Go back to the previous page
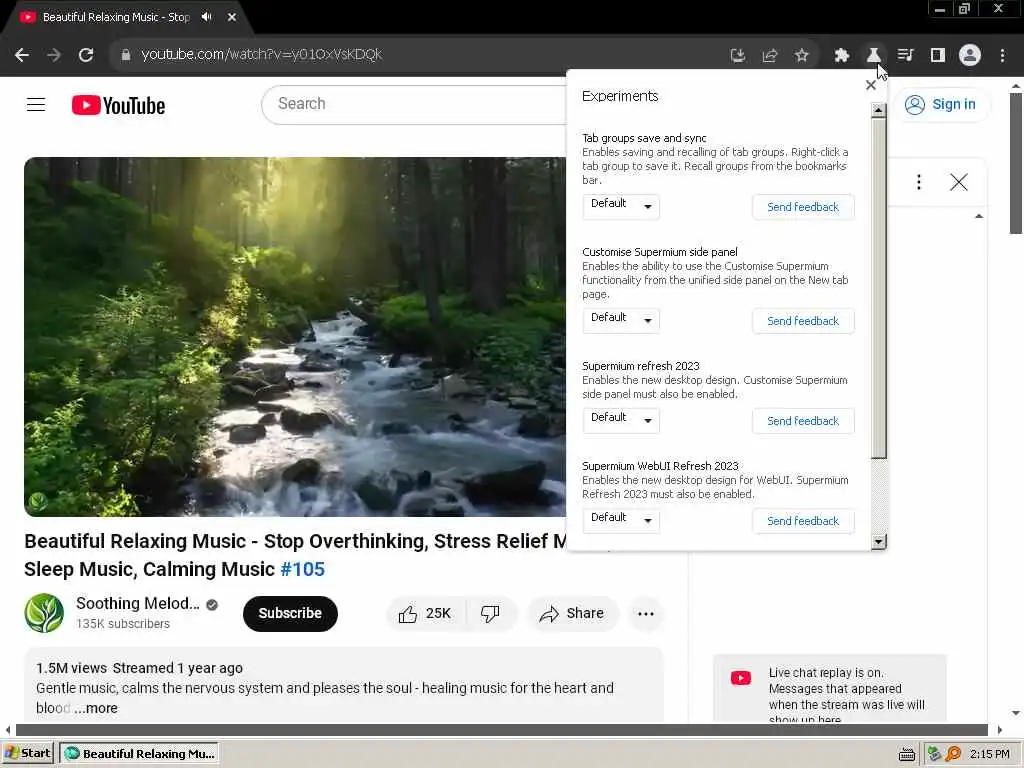1024x768 pixels. click(22, 55)
